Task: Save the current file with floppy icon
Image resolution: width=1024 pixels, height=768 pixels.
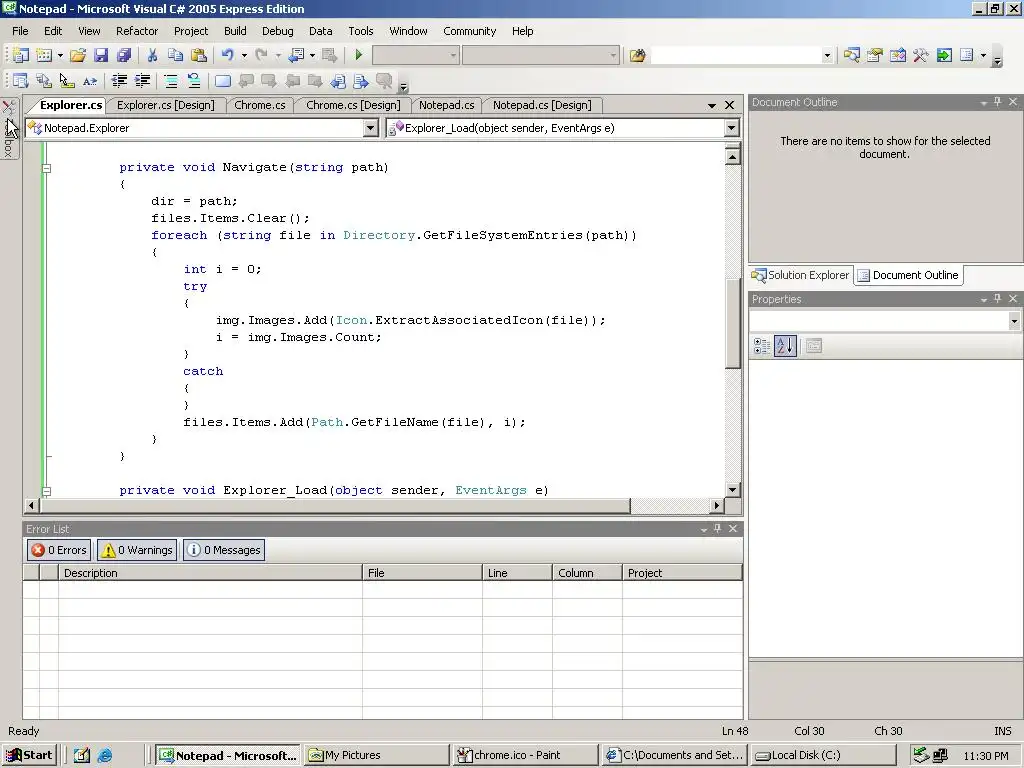Action: [x=101, y=56]
